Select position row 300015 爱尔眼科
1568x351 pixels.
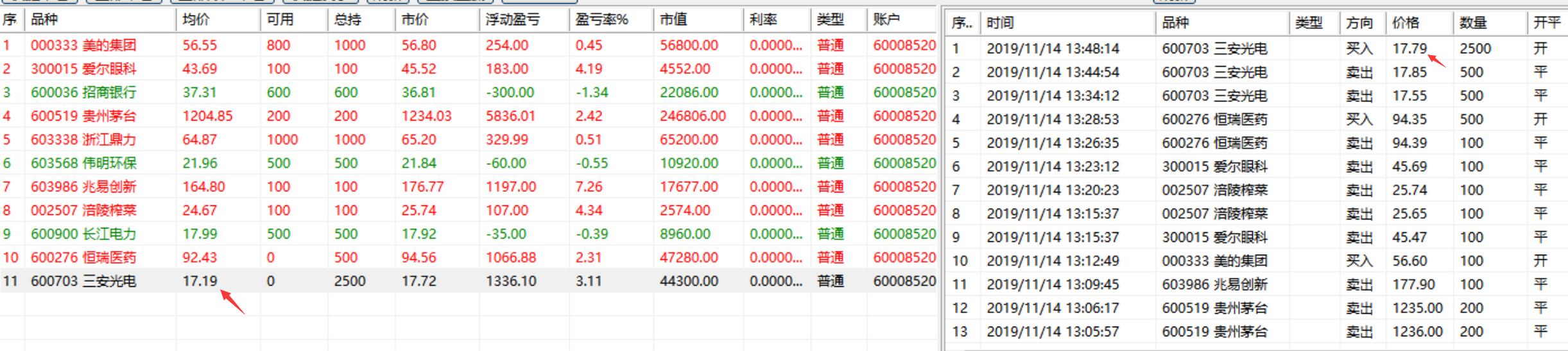pos(469,69)
